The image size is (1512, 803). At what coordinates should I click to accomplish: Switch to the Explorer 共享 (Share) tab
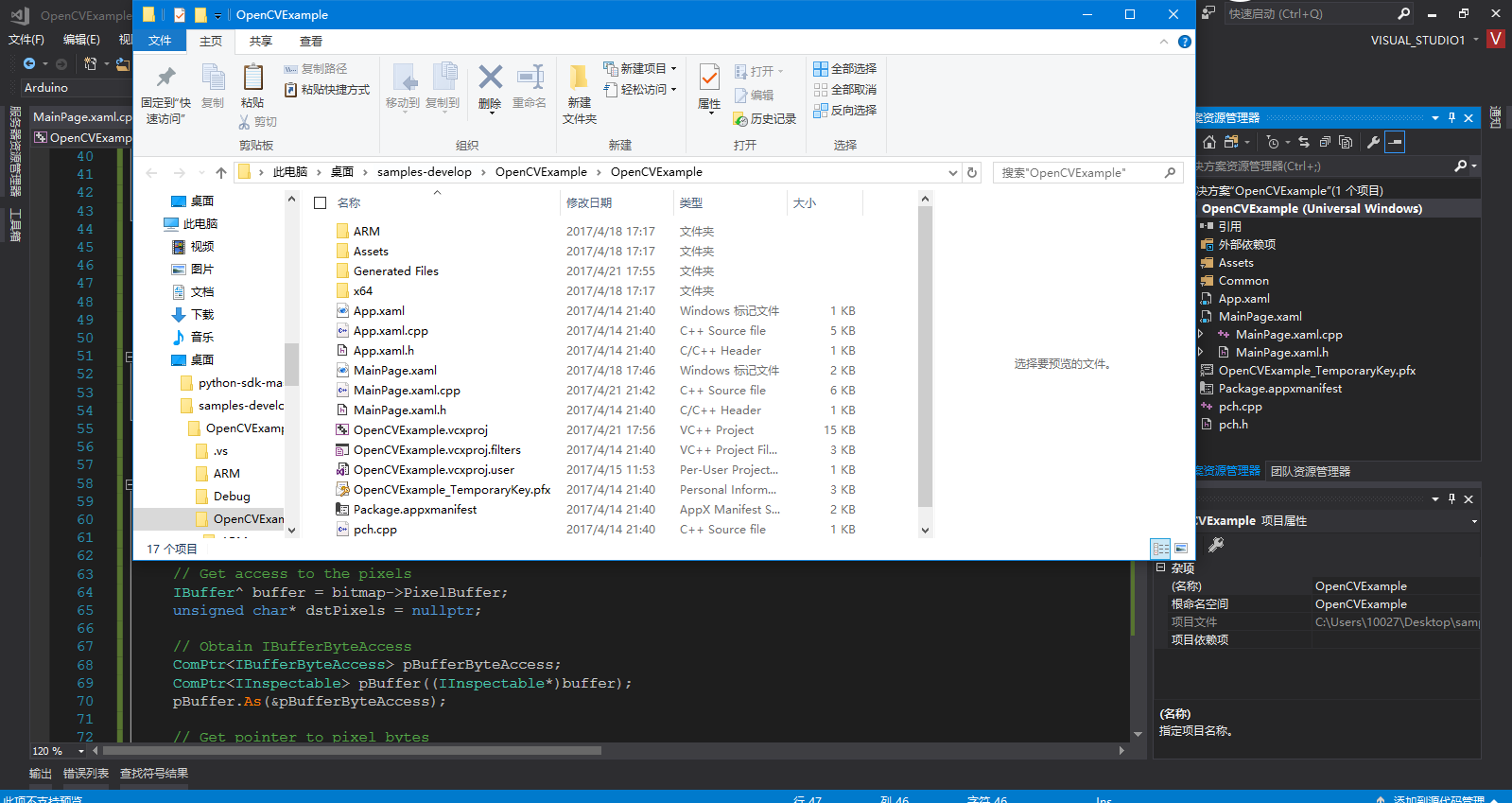261,41
